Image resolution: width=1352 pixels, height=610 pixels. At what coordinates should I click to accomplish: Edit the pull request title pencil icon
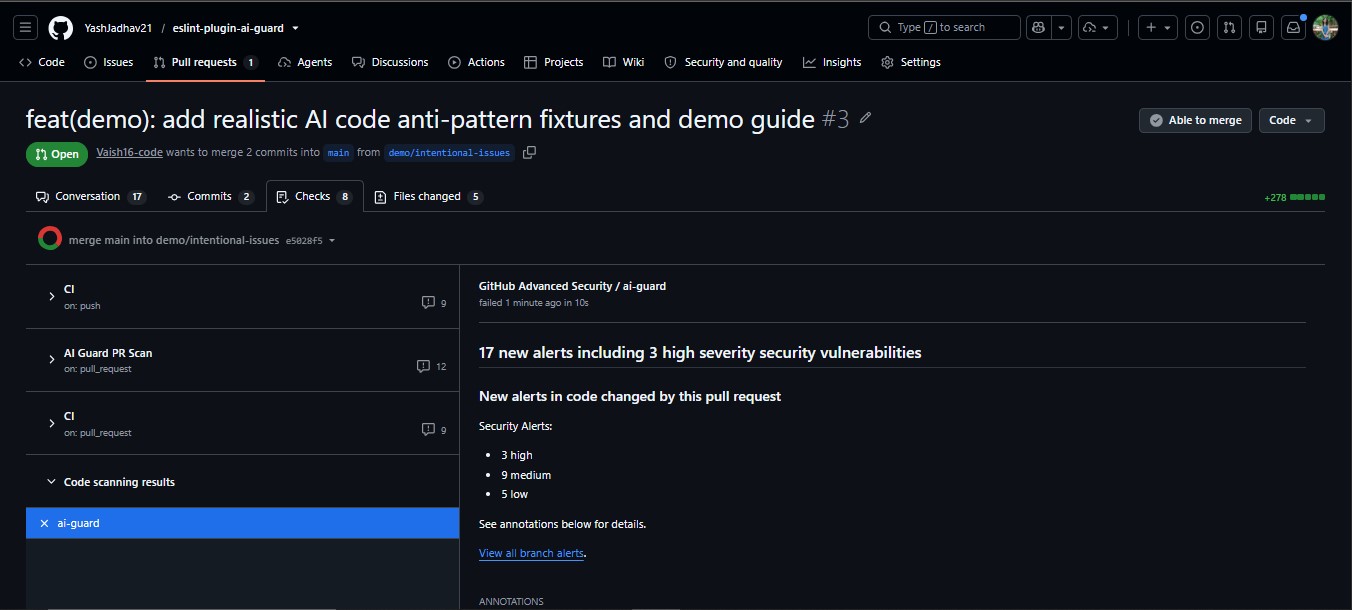(x=866, y=119)
